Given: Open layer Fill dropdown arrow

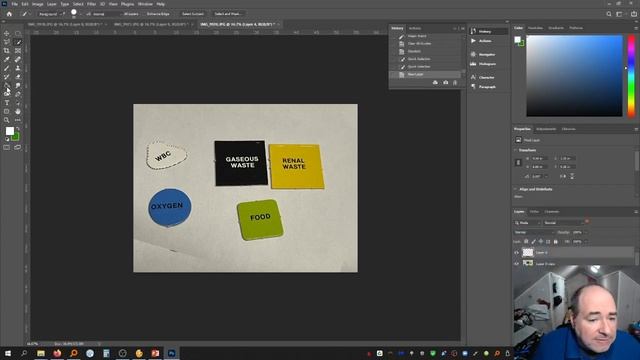Looking at the screenshot, I should [x=586, y=242].
